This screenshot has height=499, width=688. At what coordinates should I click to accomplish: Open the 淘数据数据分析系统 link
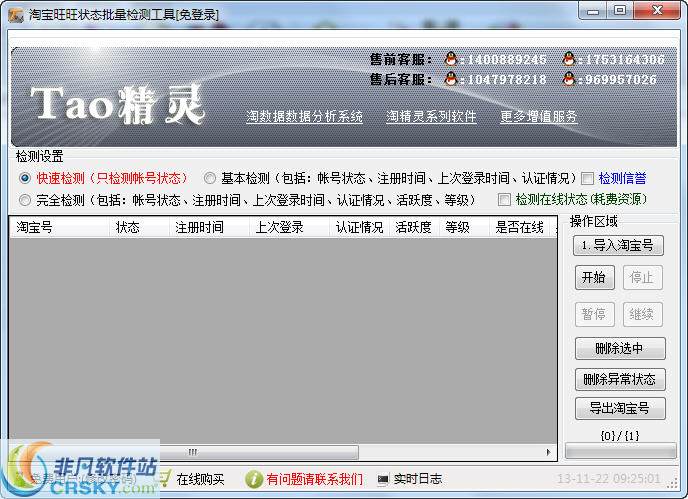pyautogui.click(x=305, y=116)
